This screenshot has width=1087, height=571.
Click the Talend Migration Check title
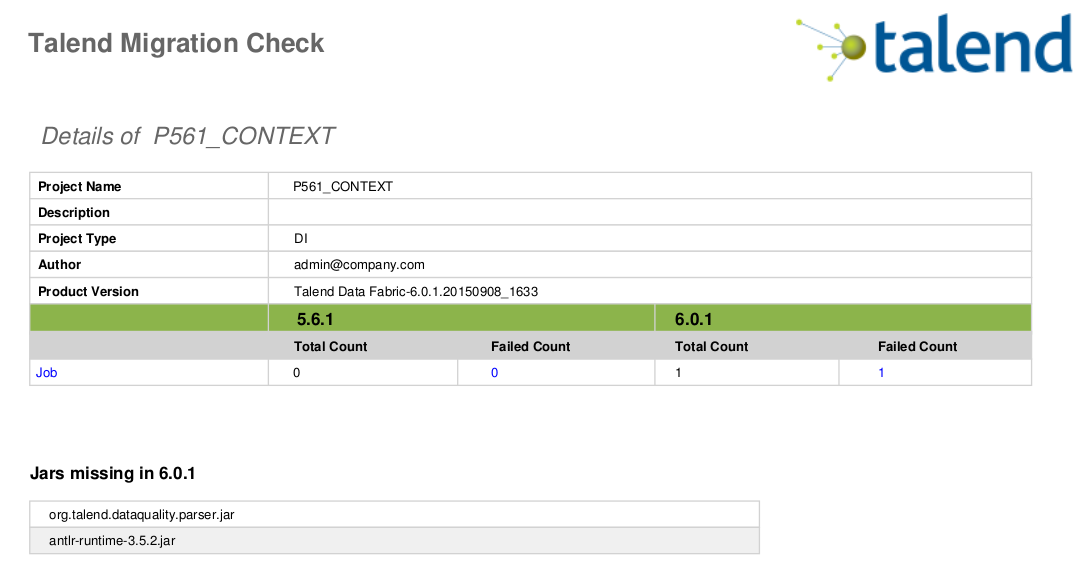(x=176, y=43)
